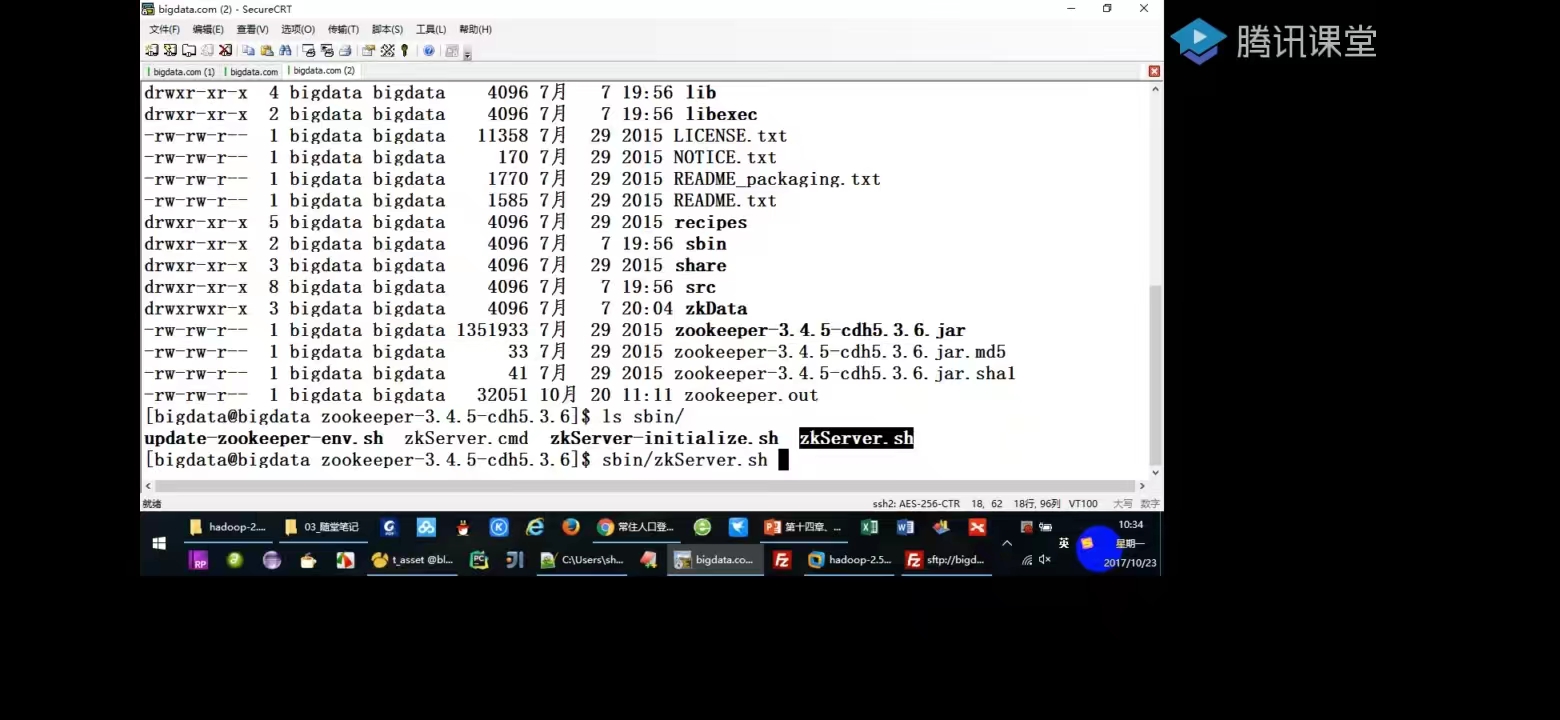1560x720 pixels.
Task: Click the terminal scrollbar up arrow
Action: click(1156, 89)
